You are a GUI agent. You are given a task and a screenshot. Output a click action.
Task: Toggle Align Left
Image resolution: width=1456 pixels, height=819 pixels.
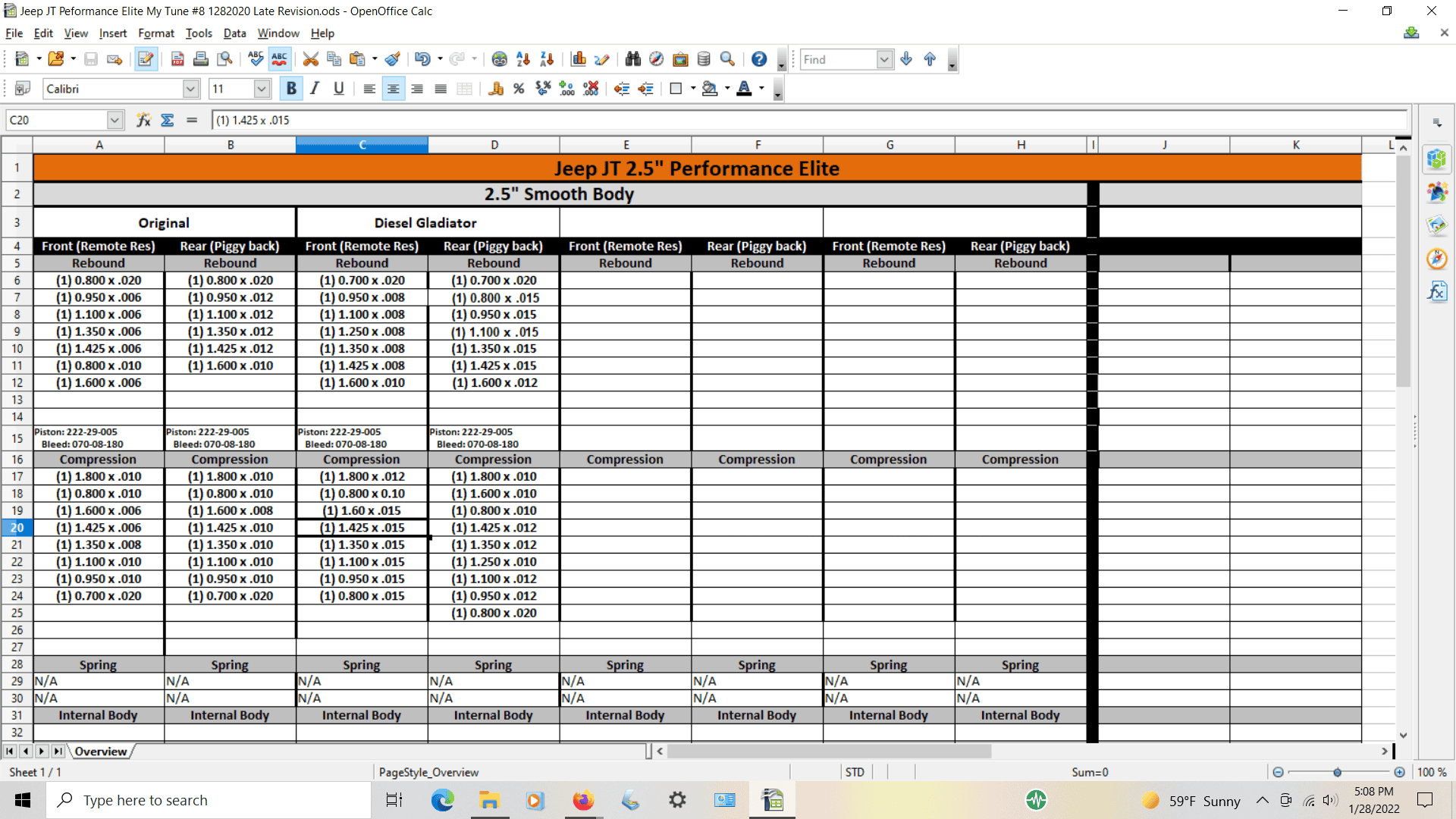tap(369, 89)
